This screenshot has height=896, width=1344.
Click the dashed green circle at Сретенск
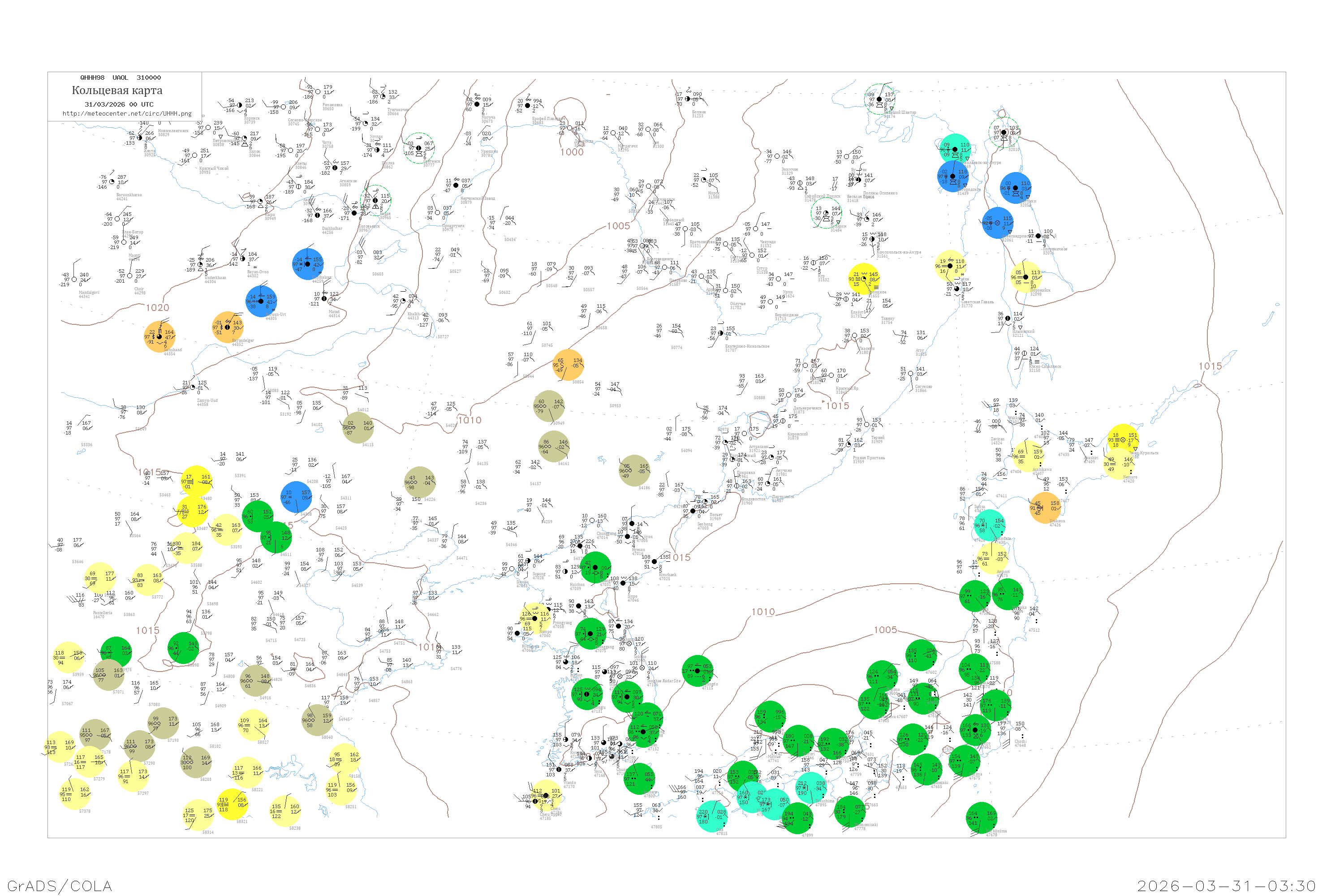coord(419,148)
